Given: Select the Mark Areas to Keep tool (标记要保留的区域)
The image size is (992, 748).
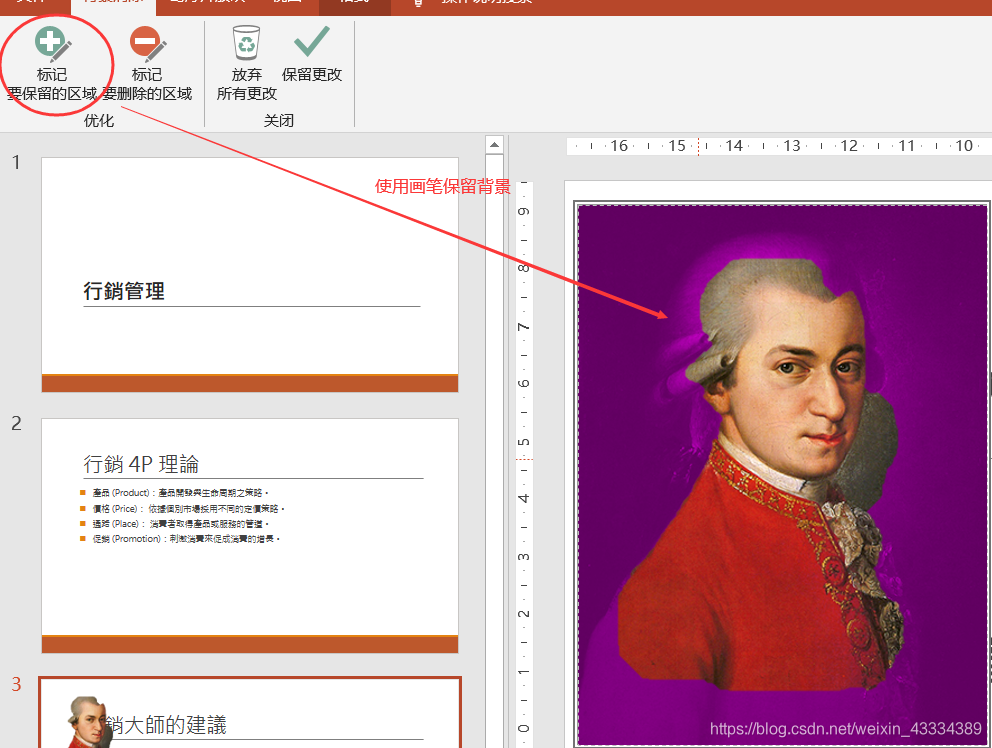Looking at the screenshot, I should tap(52, 64).
